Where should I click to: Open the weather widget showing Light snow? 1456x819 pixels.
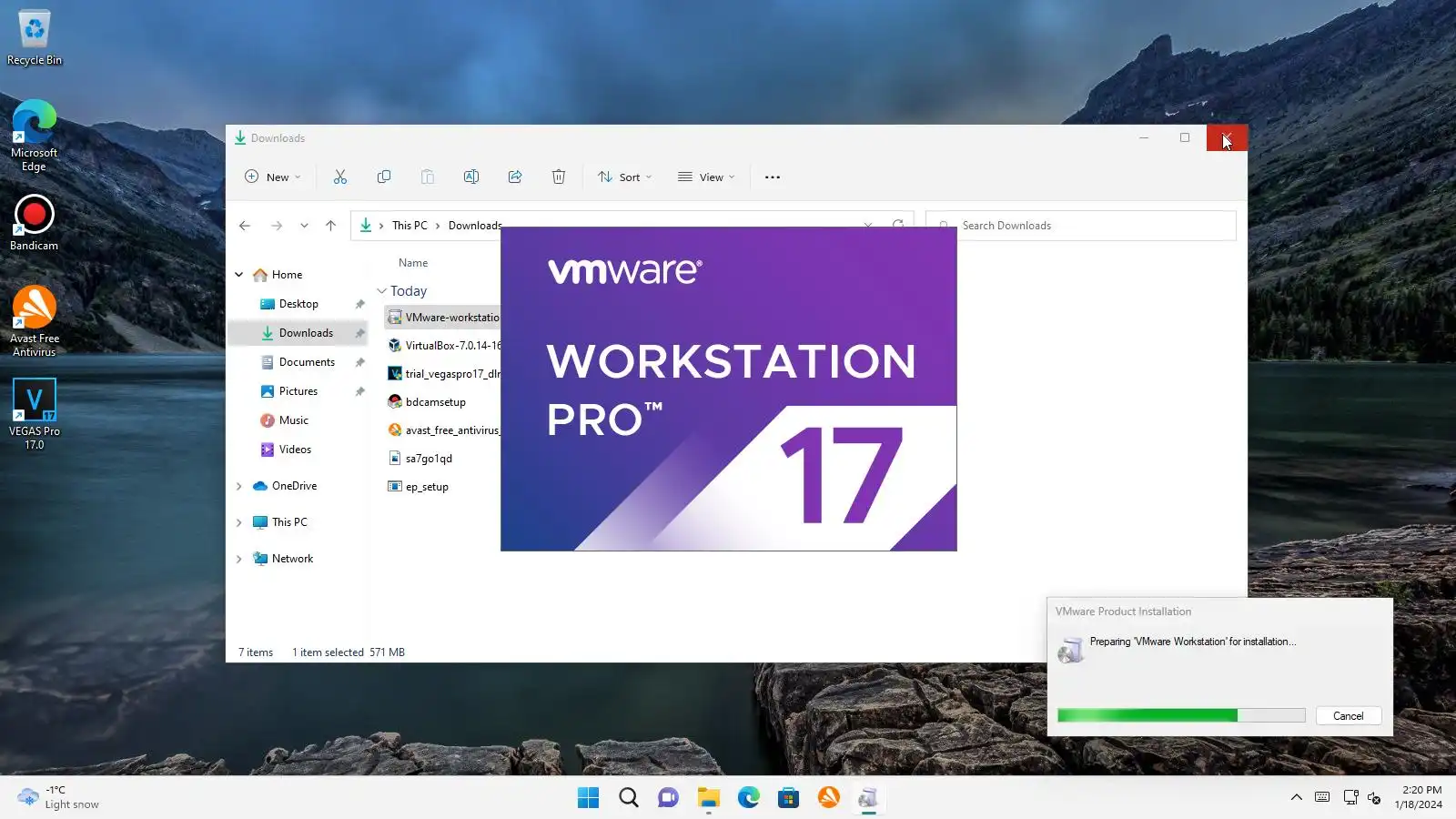pos(58,797)
